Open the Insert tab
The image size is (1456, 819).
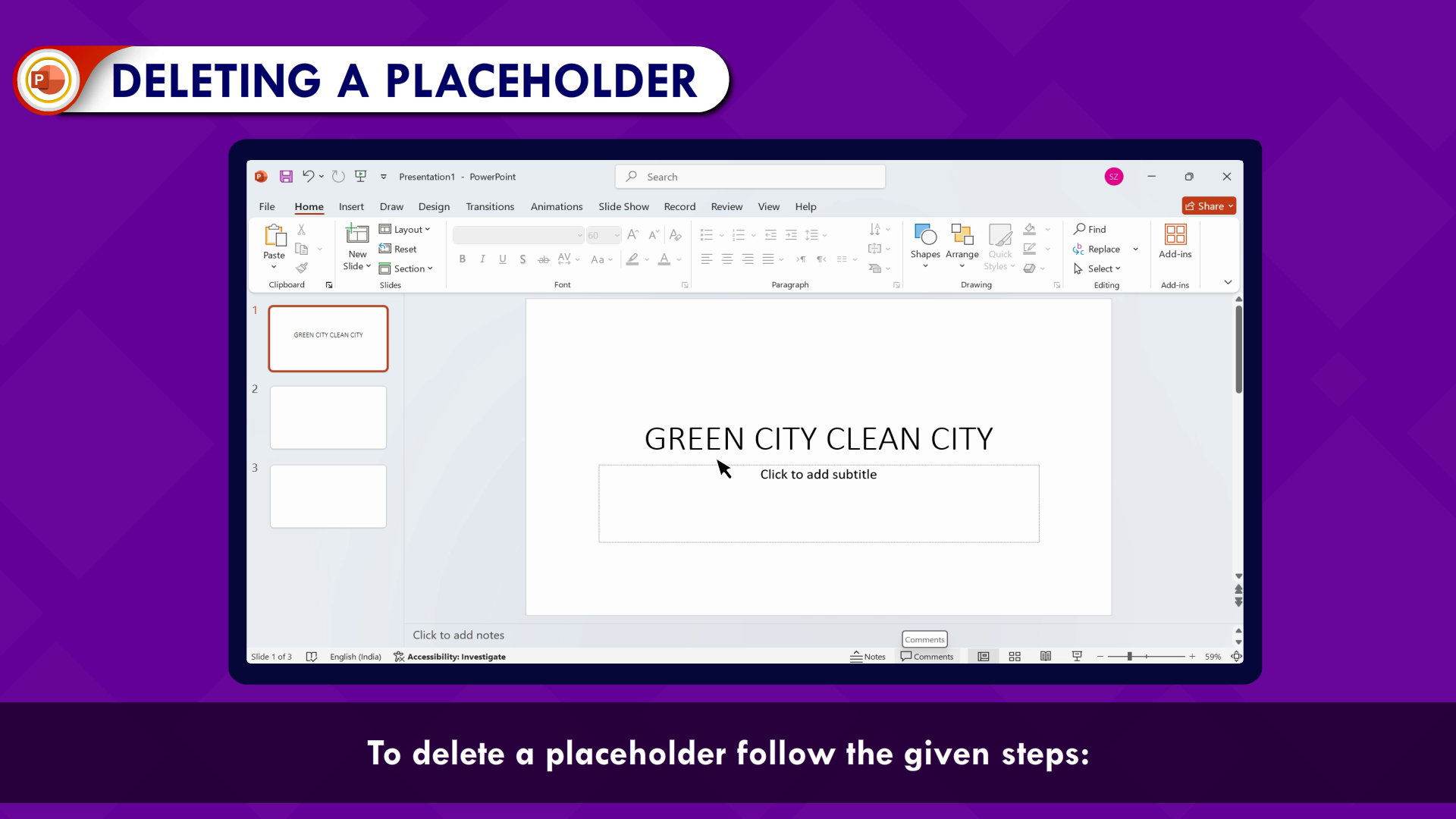click(x=351, y=206)
